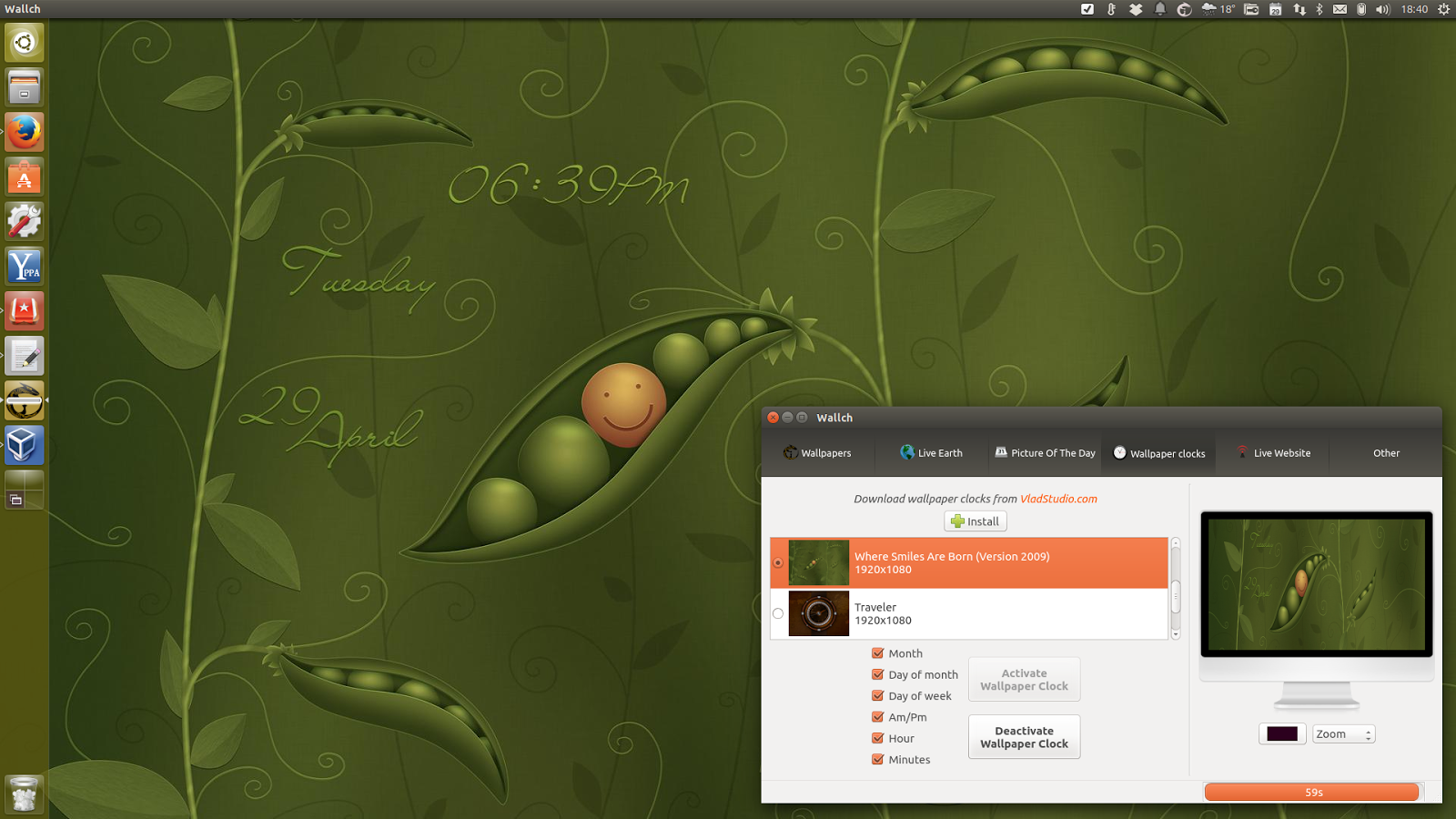
Task: Open the Other tab
Action: pos(1386,453)
